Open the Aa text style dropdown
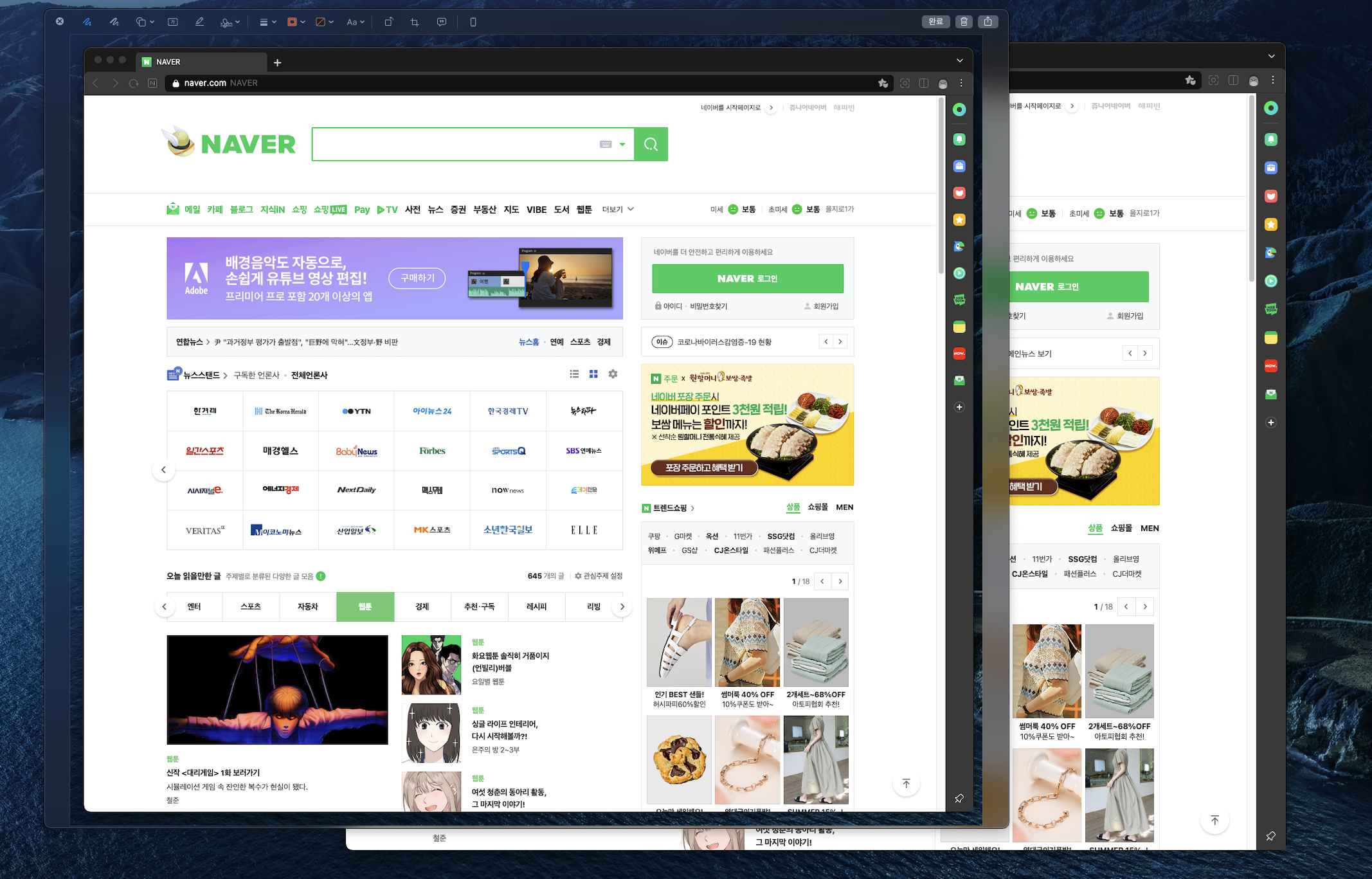The height and width of the screenshot is (879, 1372). pos(355,22)
